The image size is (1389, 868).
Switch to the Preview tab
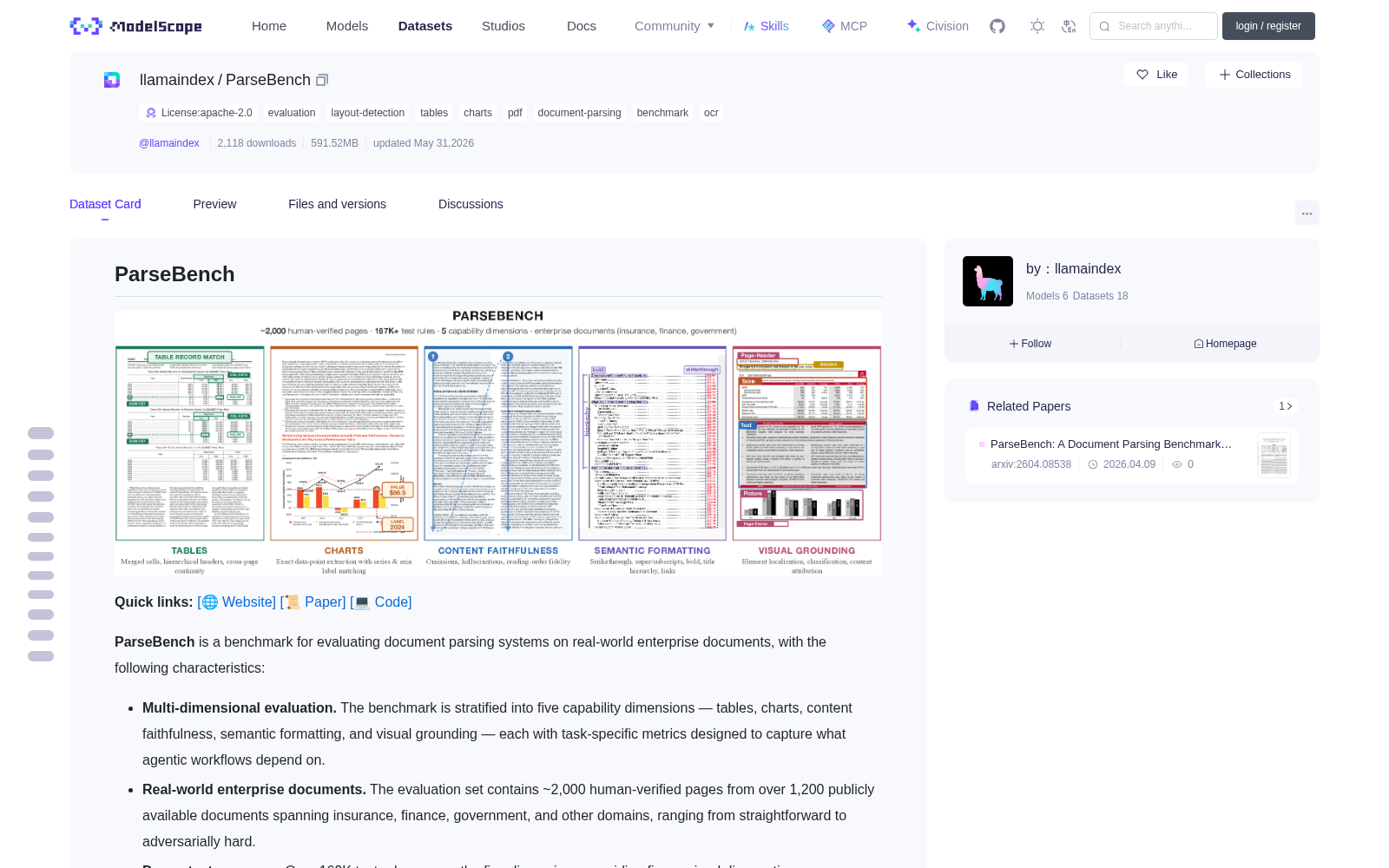click(214, 204)
